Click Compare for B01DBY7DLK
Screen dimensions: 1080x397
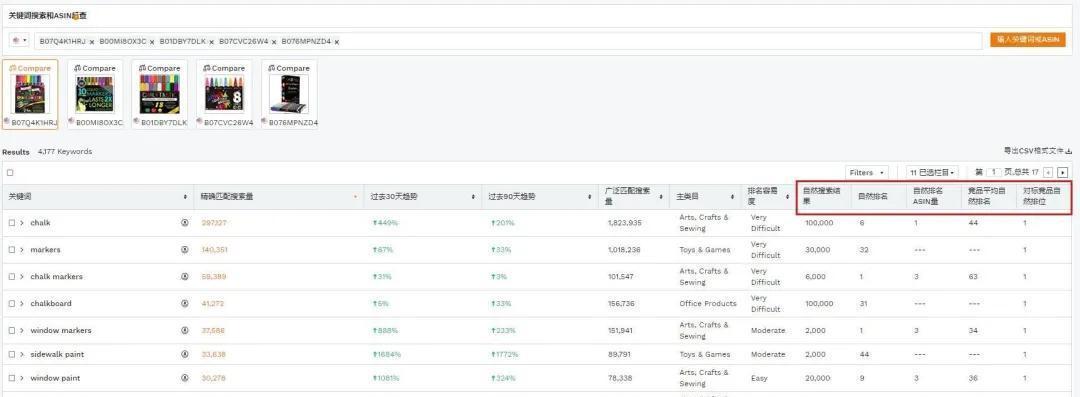click(159, 68)
